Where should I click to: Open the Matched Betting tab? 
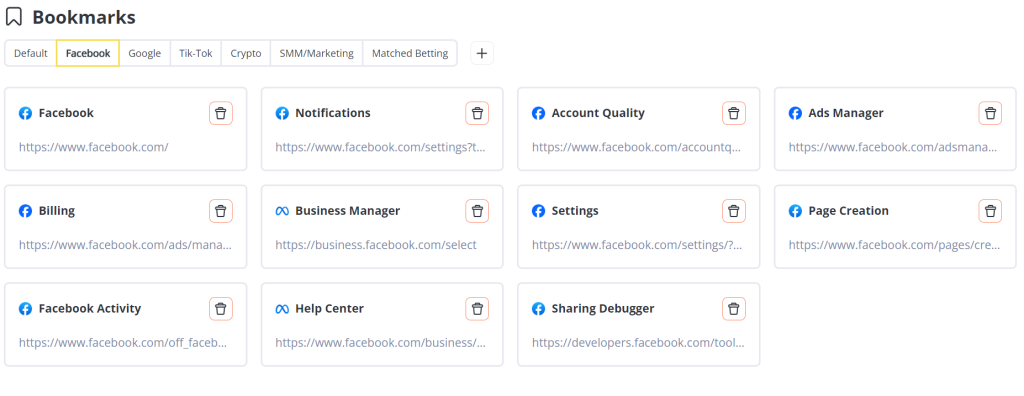[x=410, y=54]
